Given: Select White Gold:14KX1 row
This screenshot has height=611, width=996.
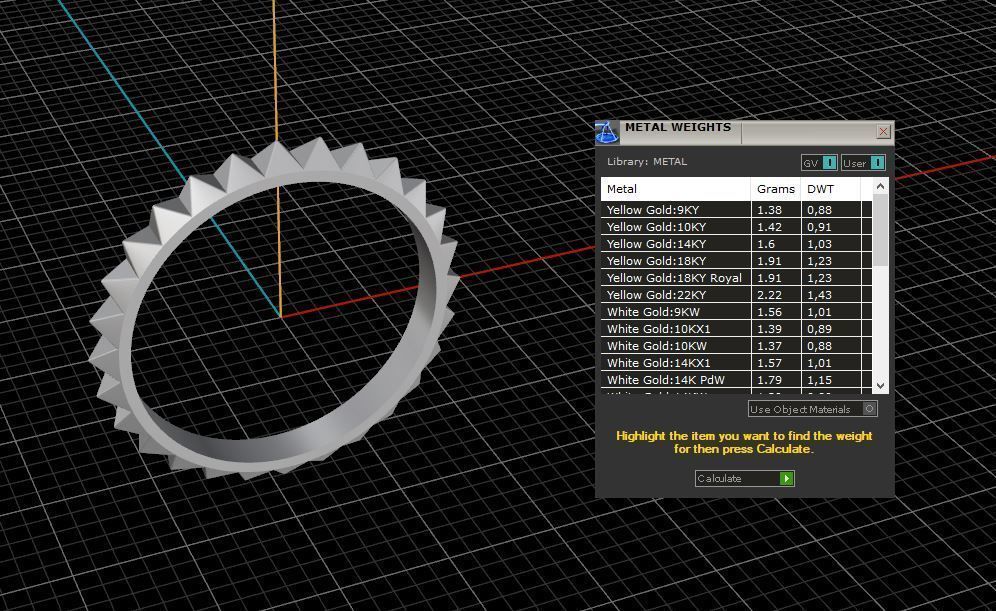Looking at the screenshot, I should (736, 363).
